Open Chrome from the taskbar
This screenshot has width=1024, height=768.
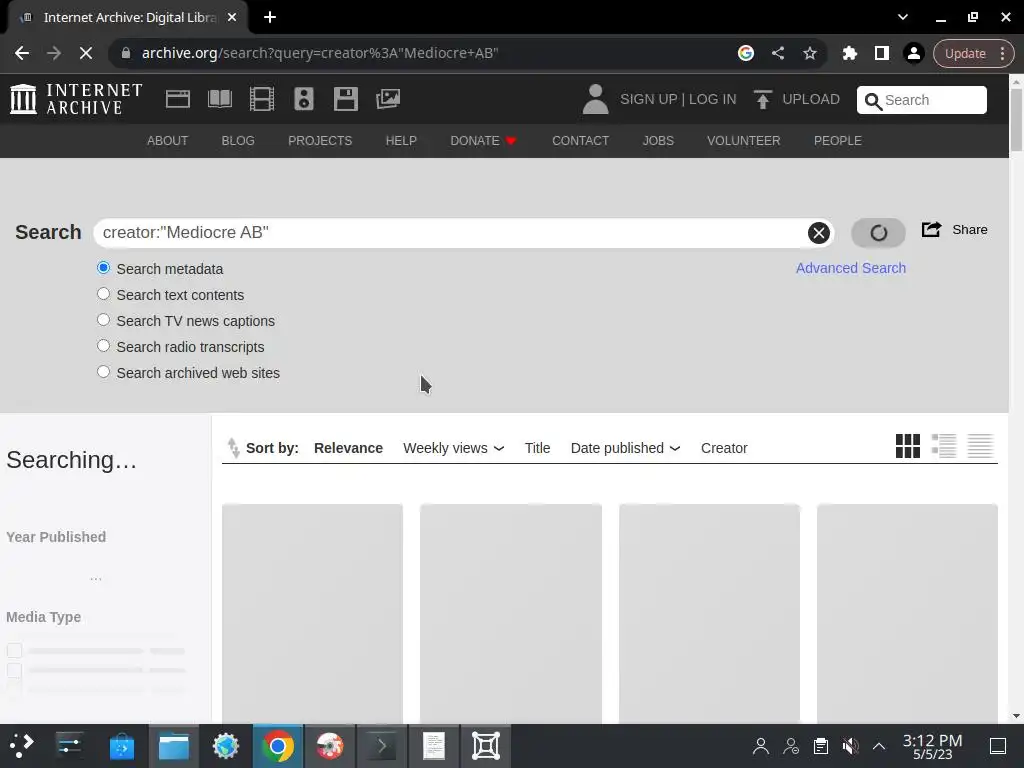278,746
